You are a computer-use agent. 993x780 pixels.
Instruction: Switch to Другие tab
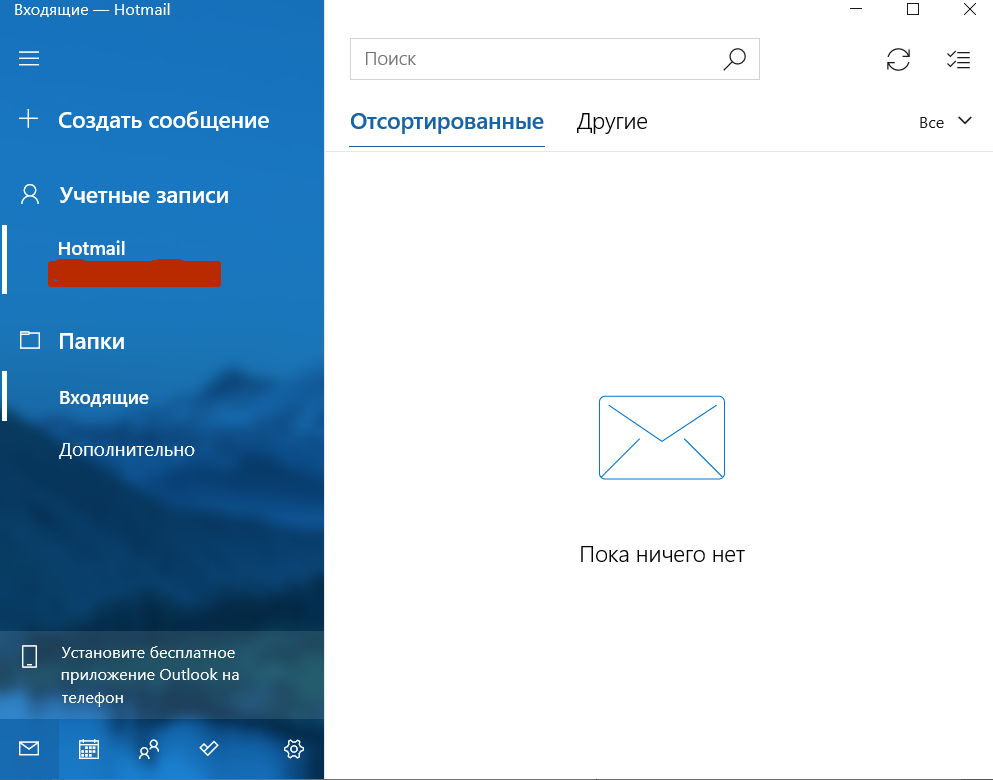click(612, 122)
